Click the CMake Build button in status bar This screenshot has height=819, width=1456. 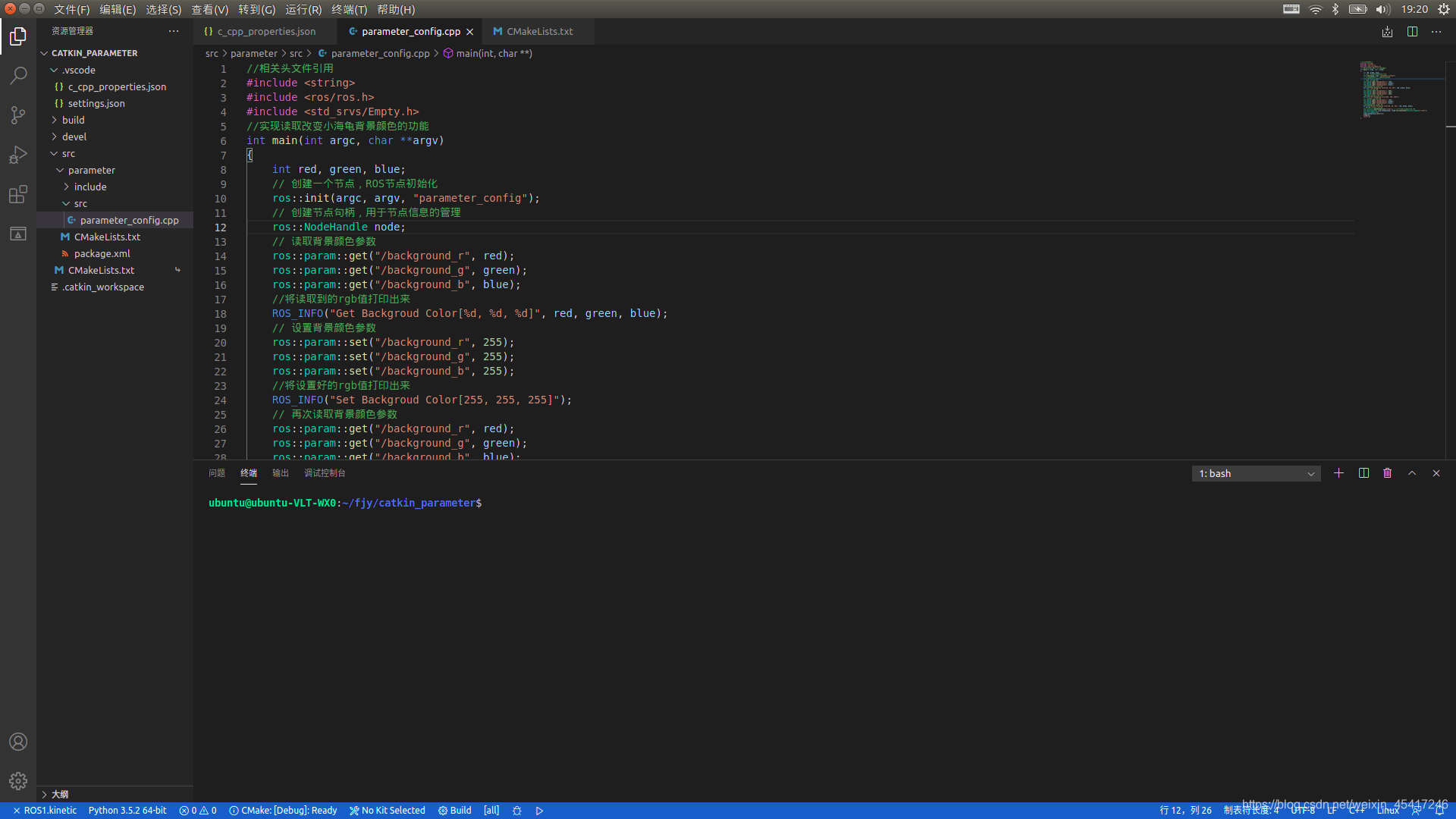(455, 811)
